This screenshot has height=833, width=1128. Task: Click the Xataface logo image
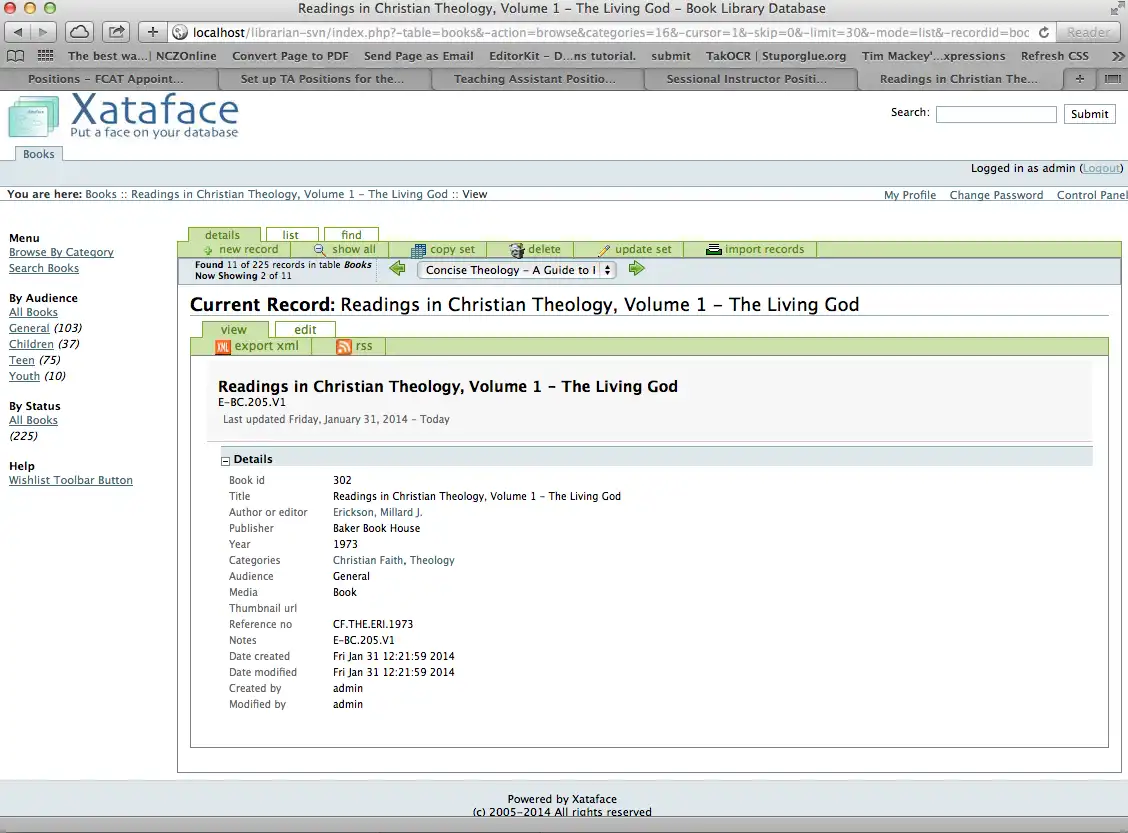click(123, 115)
